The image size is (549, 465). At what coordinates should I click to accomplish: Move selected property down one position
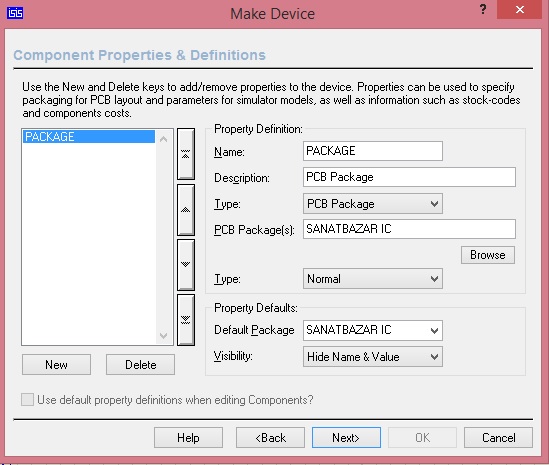pos(186,265)
